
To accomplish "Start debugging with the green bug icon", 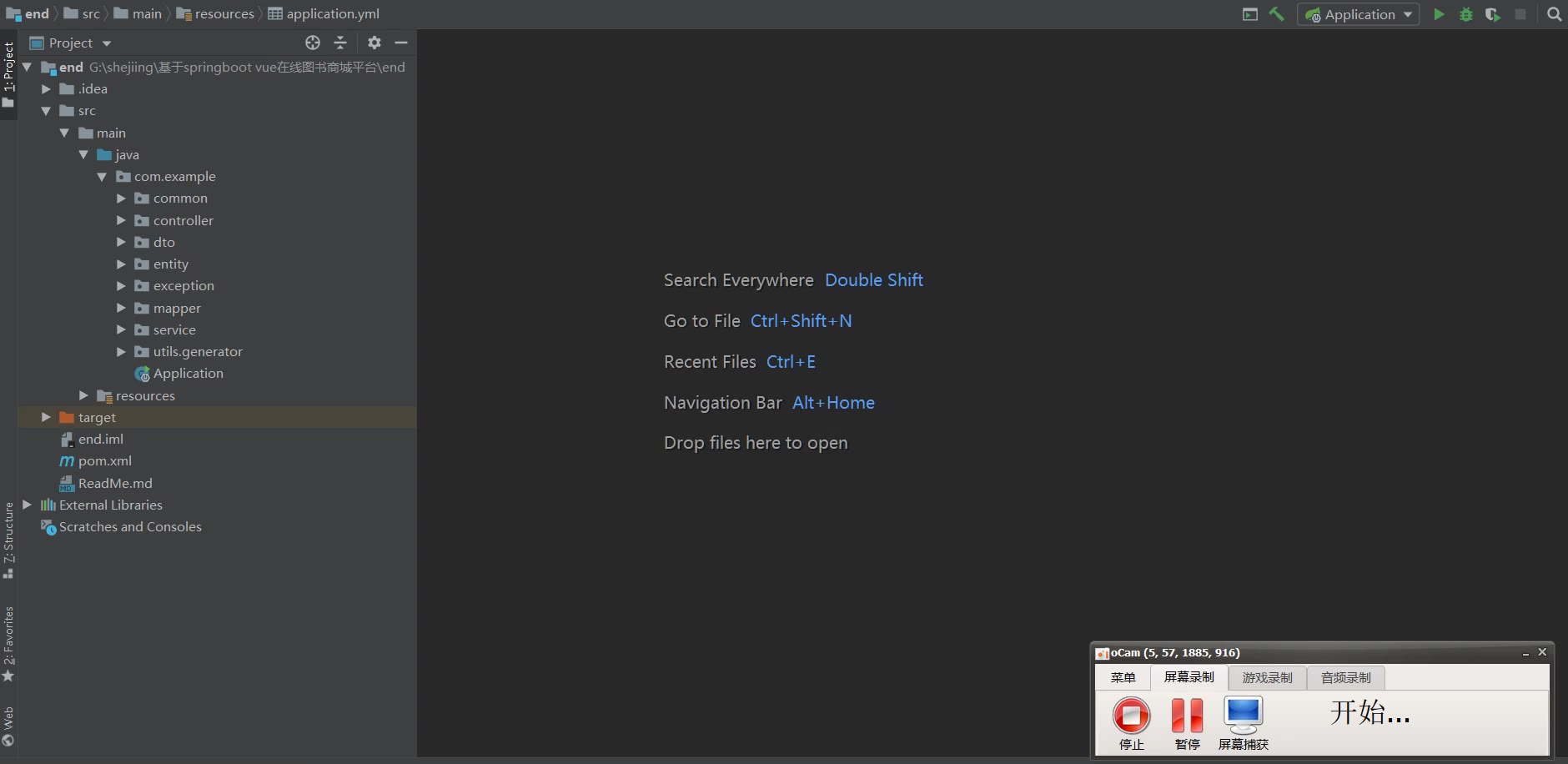I will pyautogui.click(x=1466, y=14).
